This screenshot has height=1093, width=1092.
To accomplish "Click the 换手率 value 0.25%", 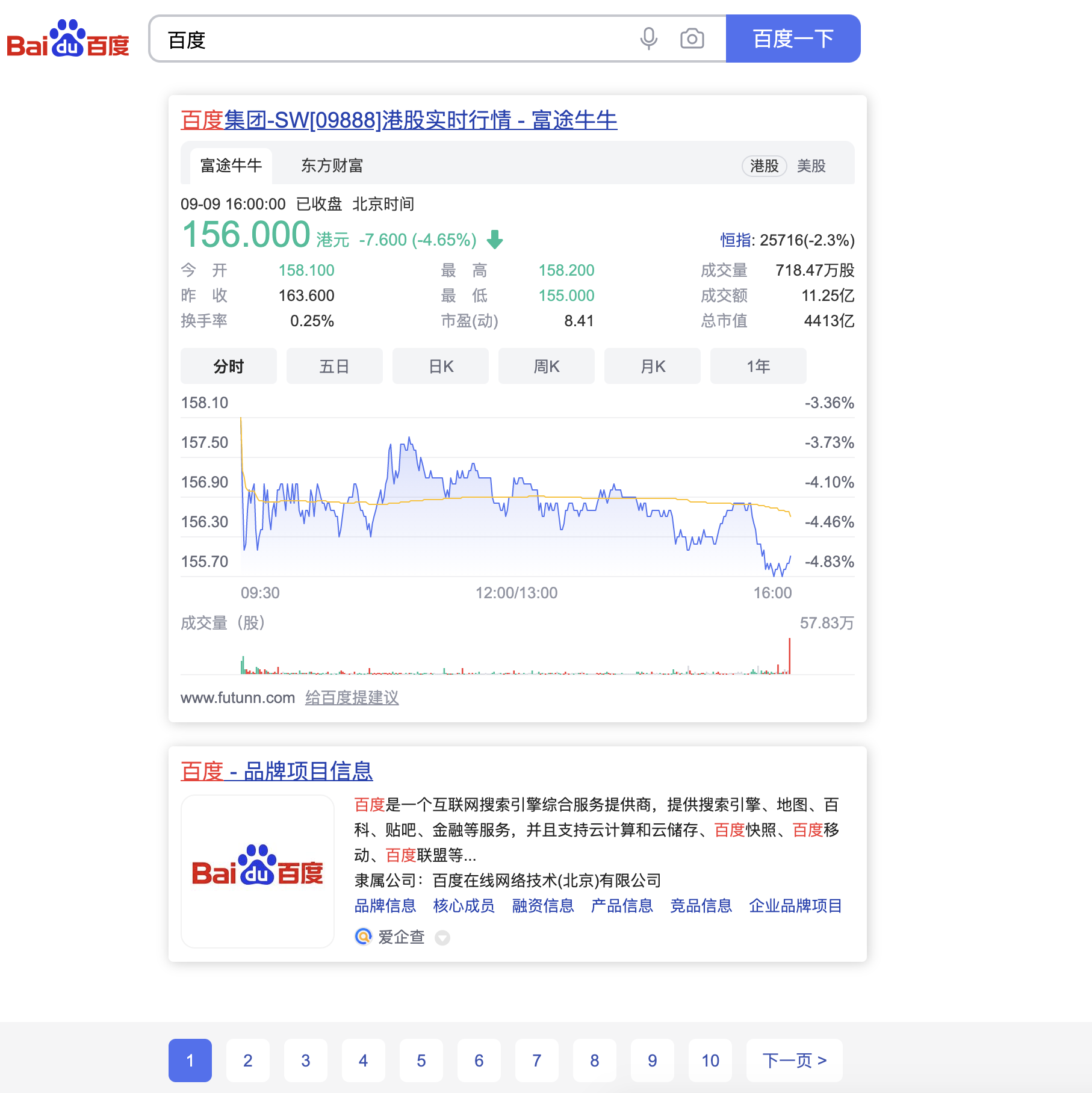I will pyautogui.click(x=312, y=321).
